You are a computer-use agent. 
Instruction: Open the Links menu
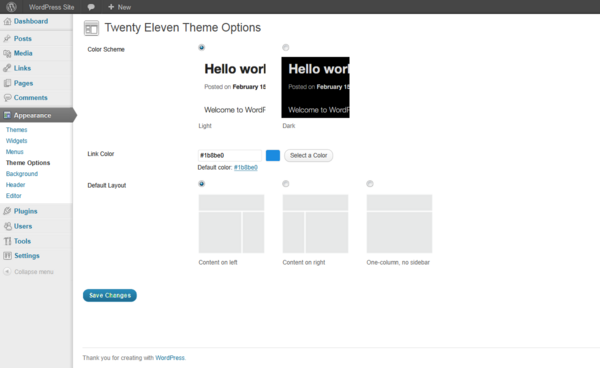pyautogui.click(x=22, y=68)
